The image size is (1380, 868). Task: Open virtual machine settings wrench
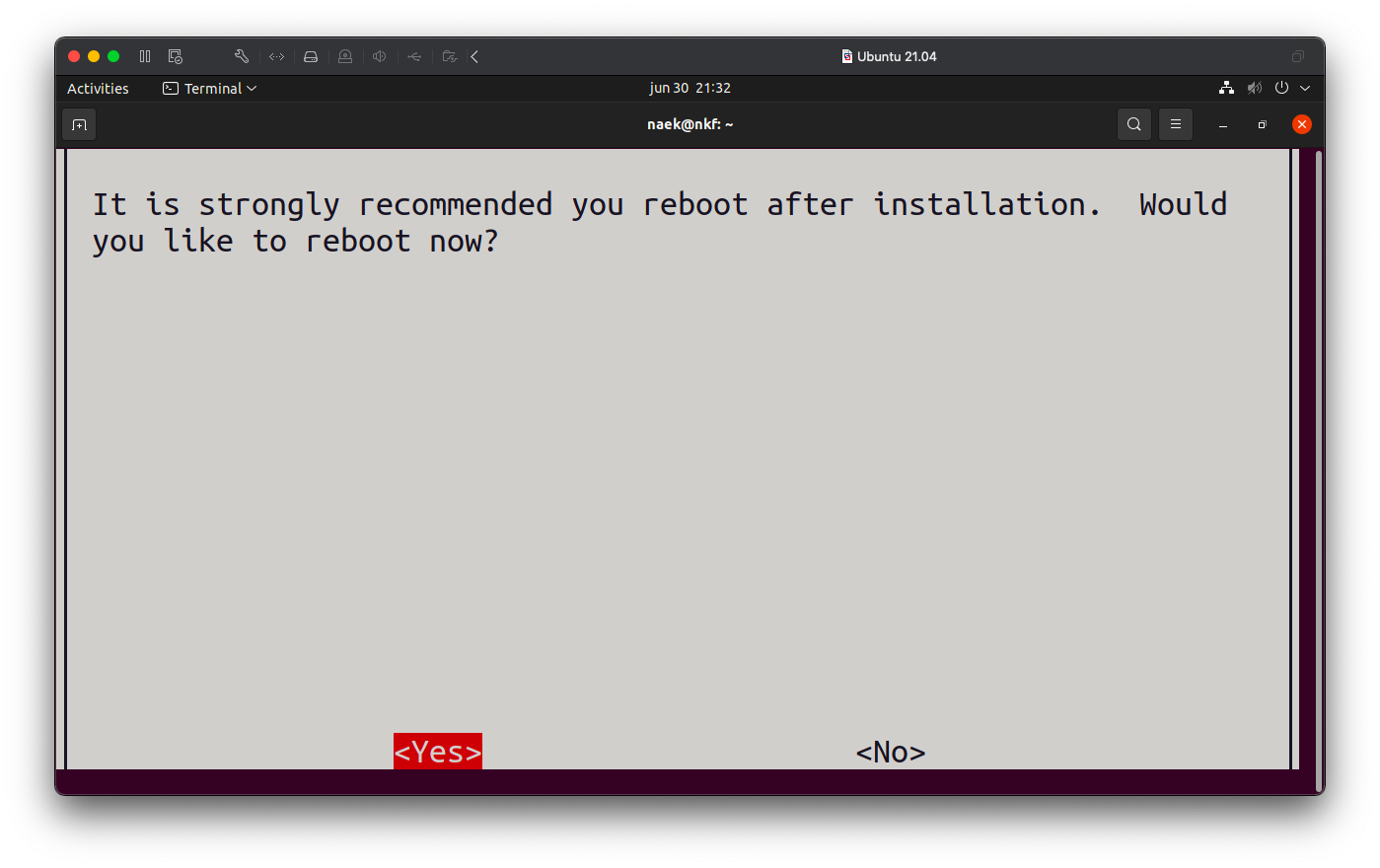click(242, 56)
